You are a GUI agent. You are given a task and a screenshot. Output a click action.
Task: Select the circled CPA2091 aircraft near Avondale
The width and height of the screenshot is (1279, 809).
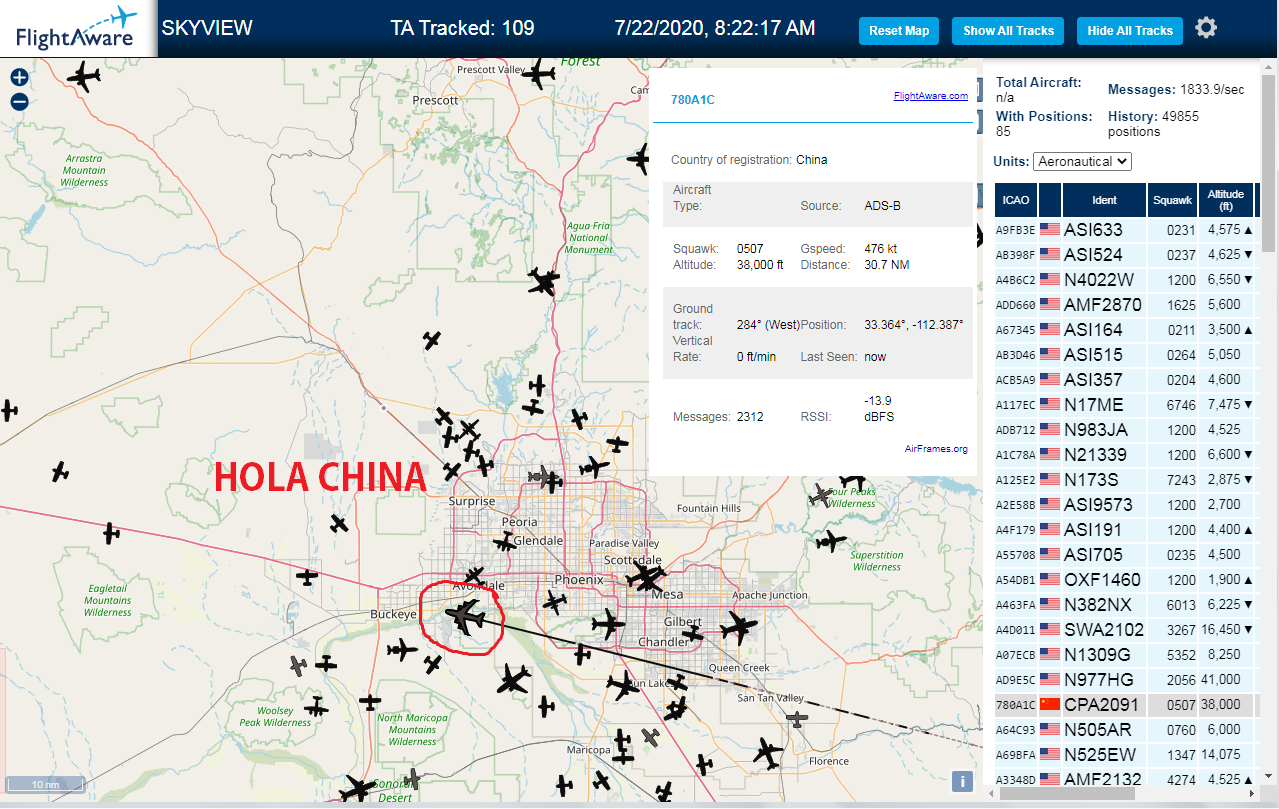[x=465, y=615]
